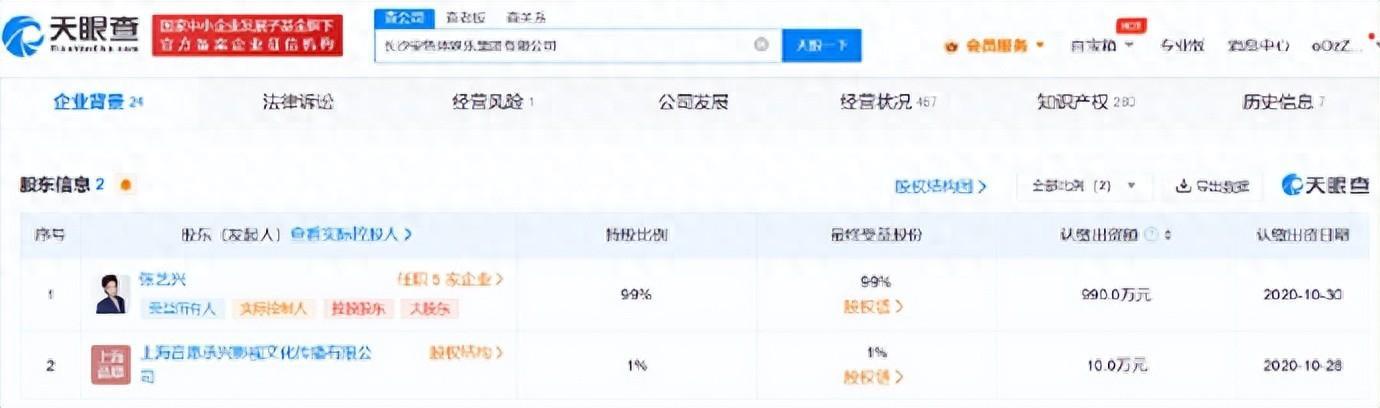This screenshot has width=1380, height=408.
Task: Click the 股权链 link in the 99% row
Action: [873, 307]
